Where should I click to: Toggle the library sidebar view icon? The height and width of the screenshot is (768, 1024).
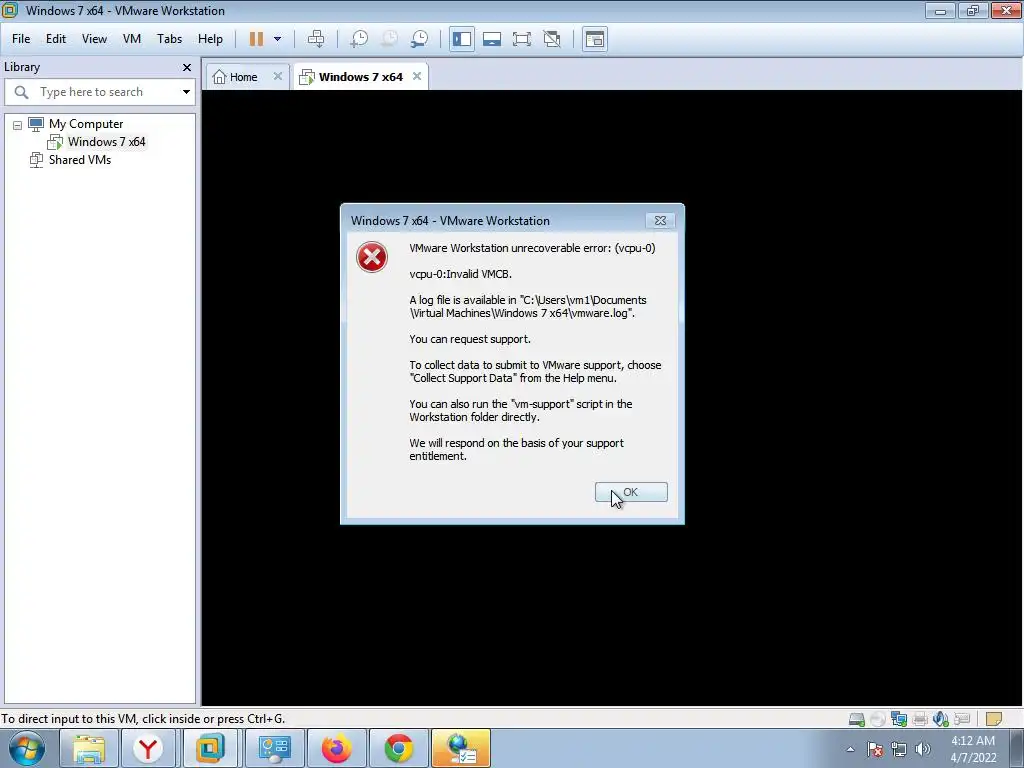pos(462,39)
